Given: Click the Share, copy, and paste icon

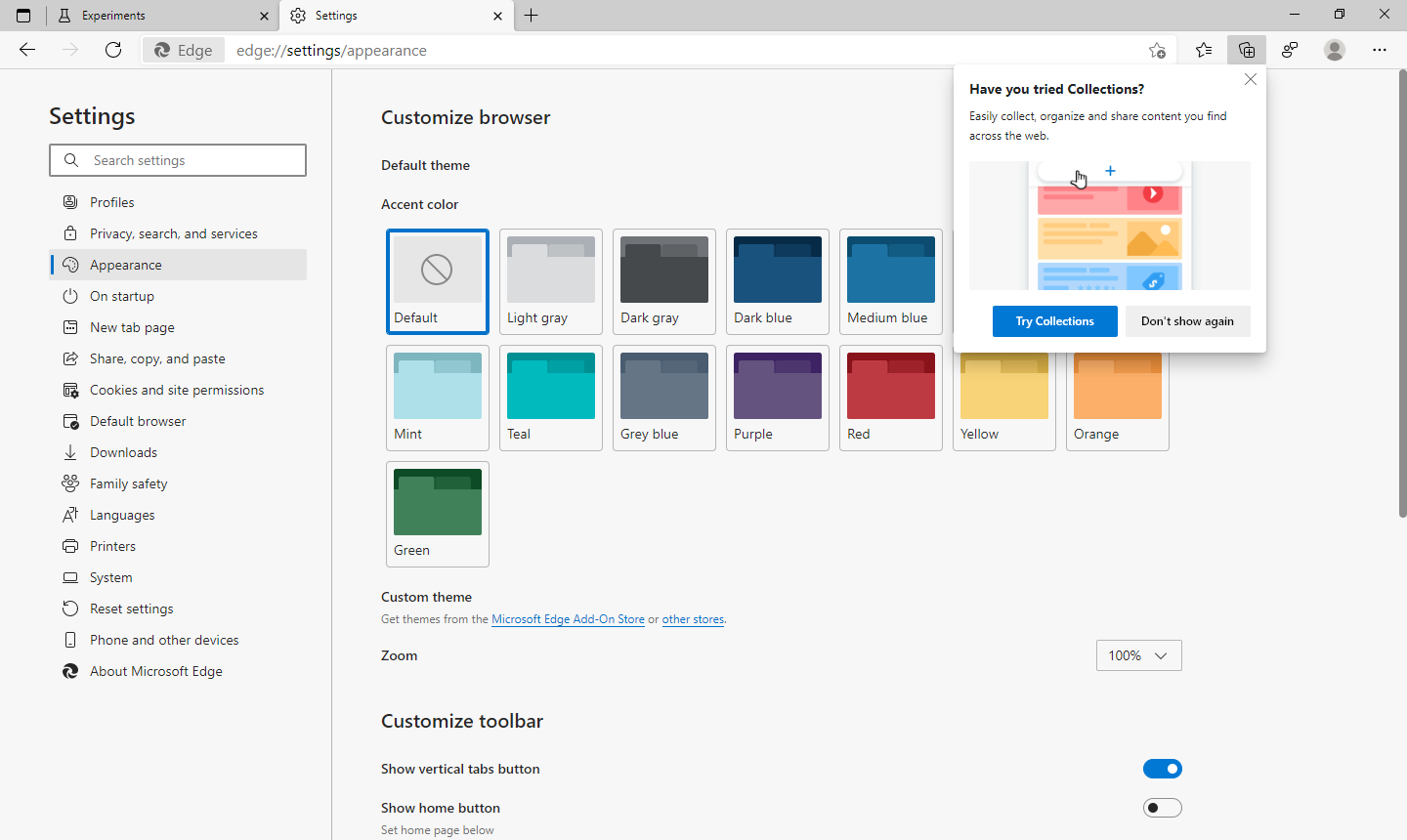Looking at the screenshot, I should tap(70, 358).
